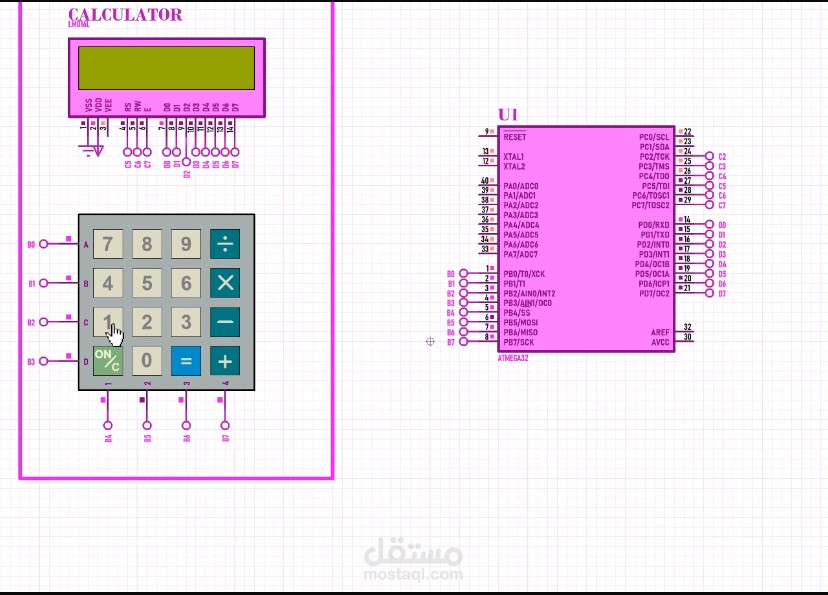
Task: Select the D0 terminal beside U1 PD0/RXD
Action: [x=709, y=225]
